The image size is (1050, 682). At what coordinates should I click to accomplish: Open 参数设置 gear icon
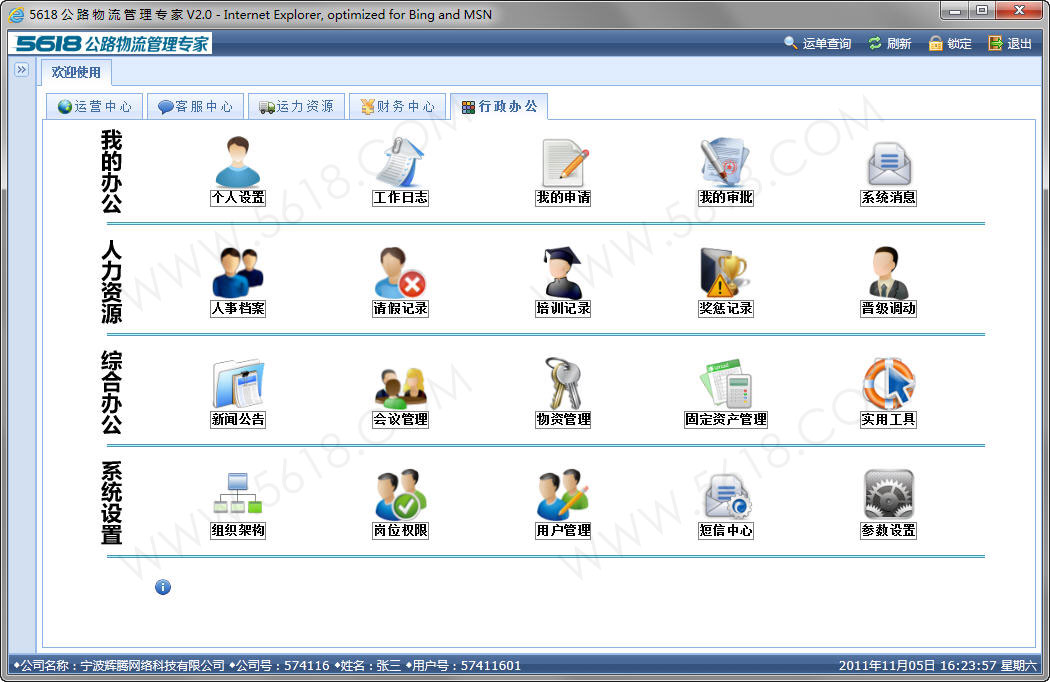[x=888, y=495]
